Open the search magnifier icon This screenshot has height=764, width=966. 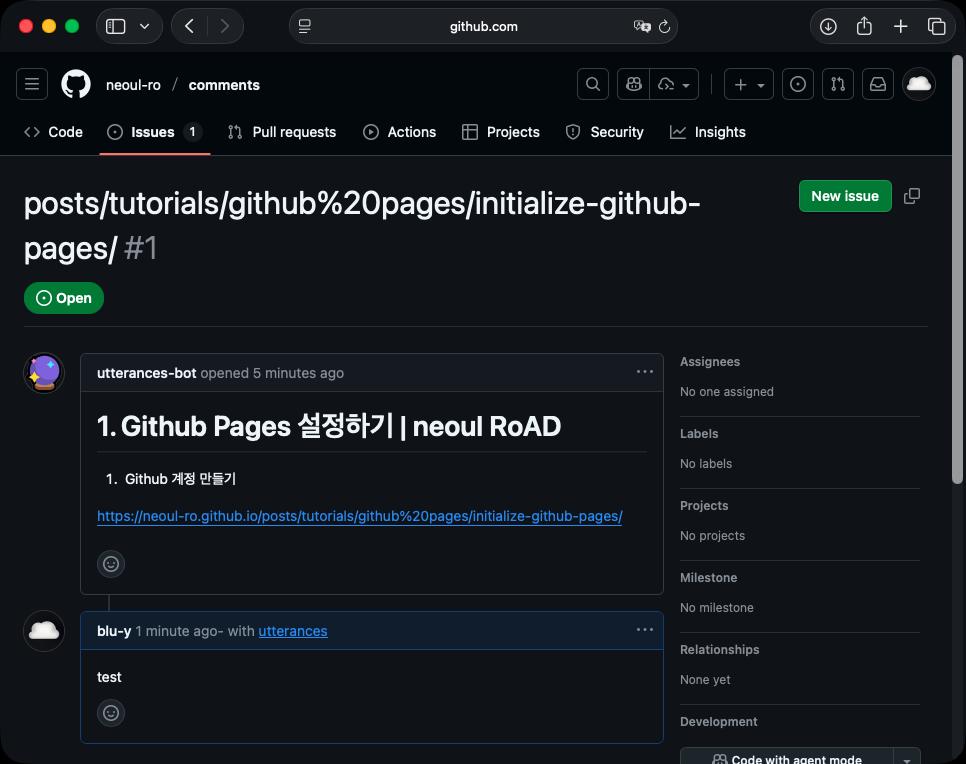pos(593,85)
